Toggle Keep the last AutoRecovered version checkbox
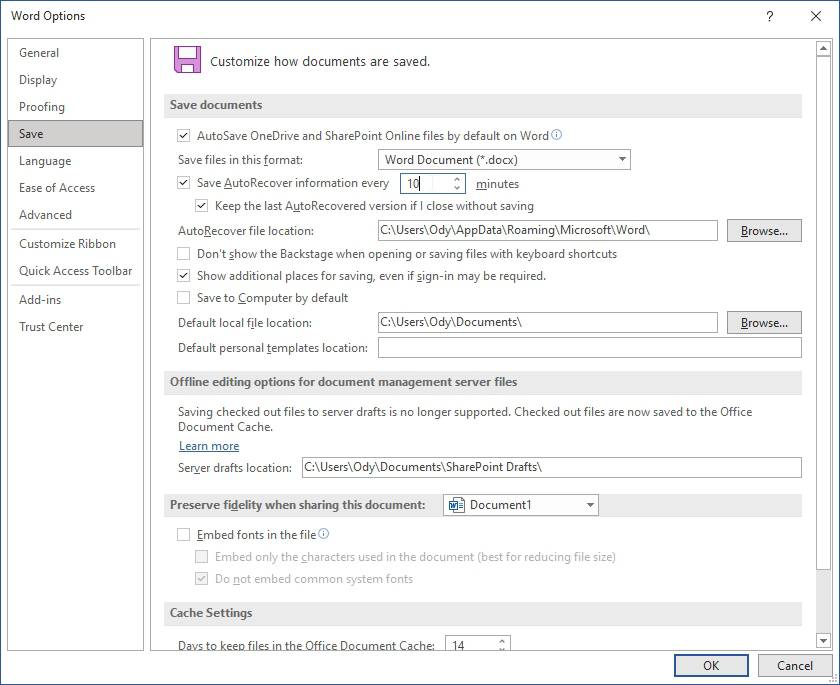 (x=201, y=206)
